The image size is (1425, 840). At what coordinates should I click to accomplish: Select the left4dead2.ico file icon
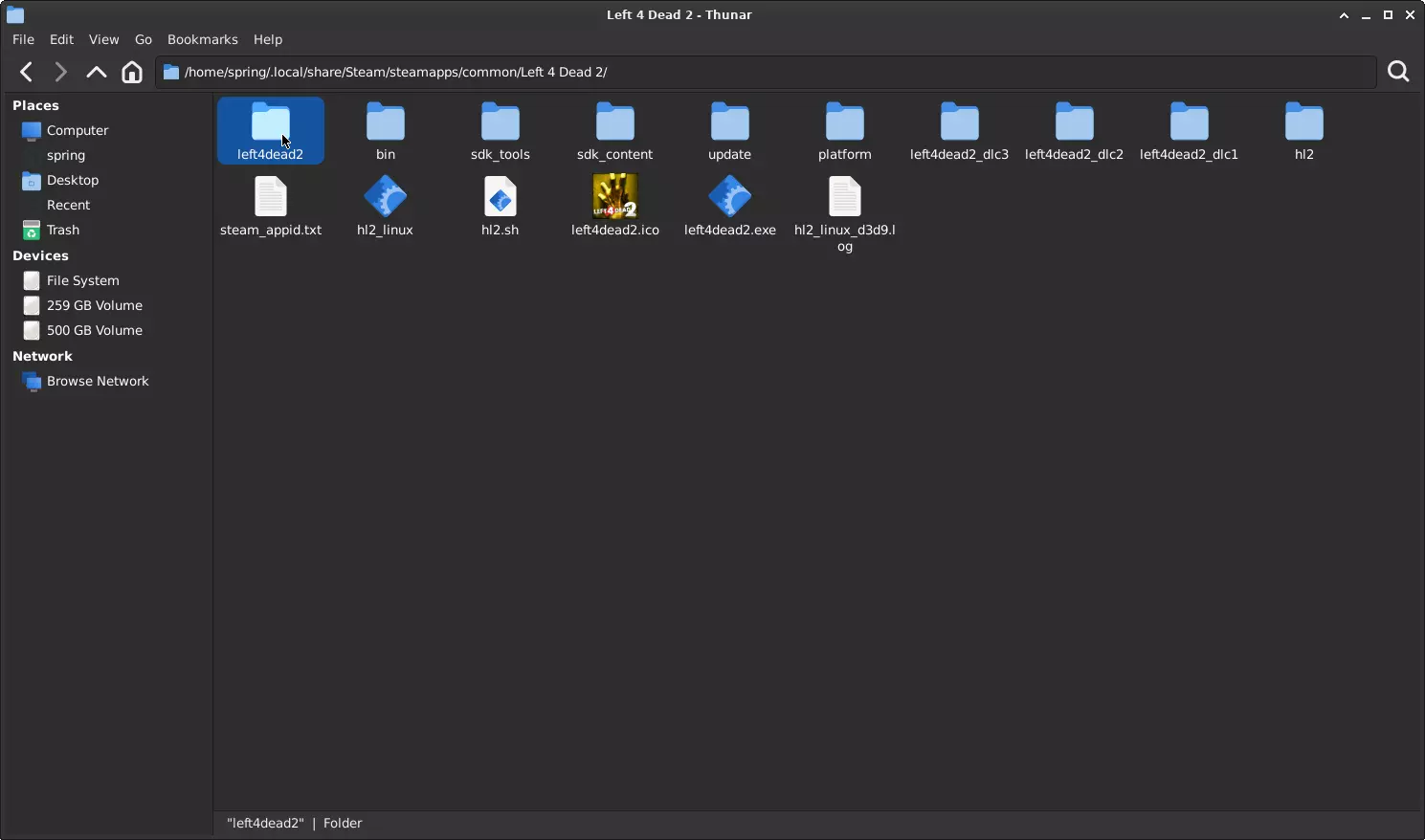tap(614, 198)
